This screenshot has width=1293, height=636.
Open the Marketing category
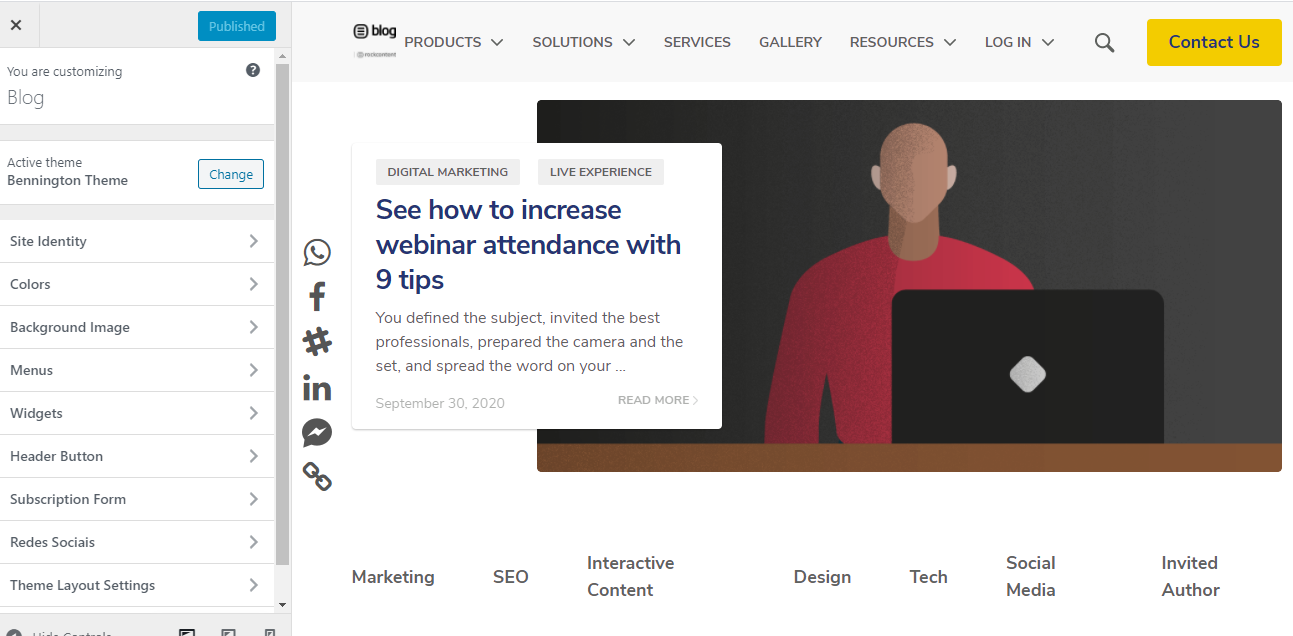[393, 577]
